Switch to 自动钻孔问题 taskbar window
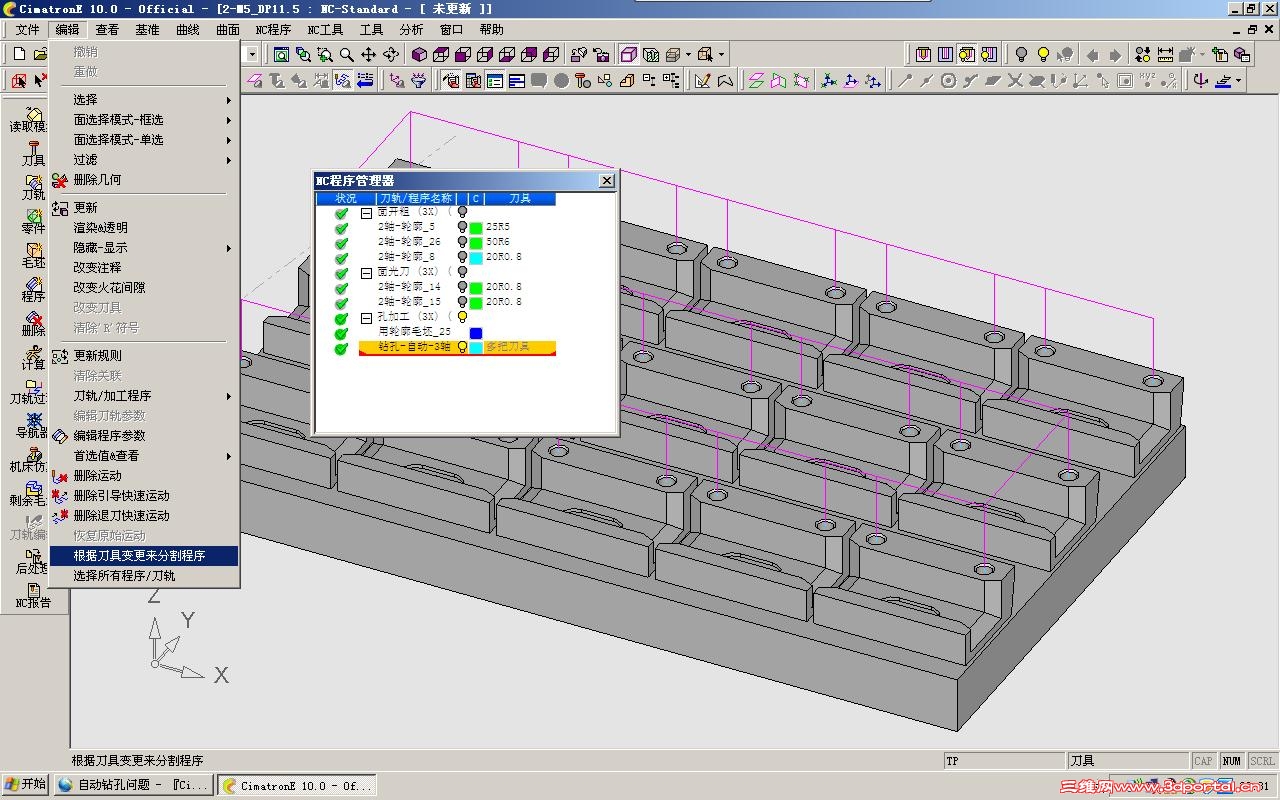 134,785
